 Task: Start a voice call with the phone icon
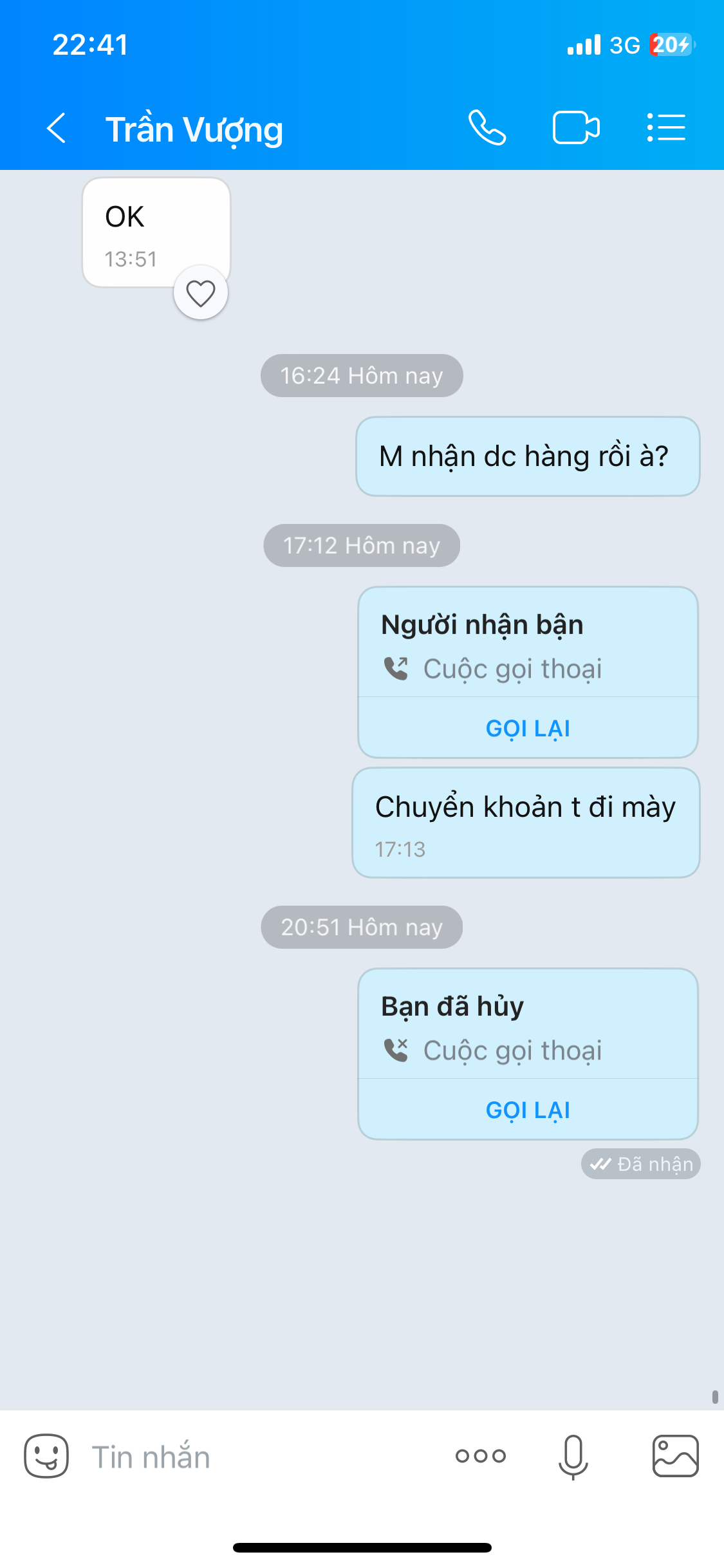coord(487,127)
